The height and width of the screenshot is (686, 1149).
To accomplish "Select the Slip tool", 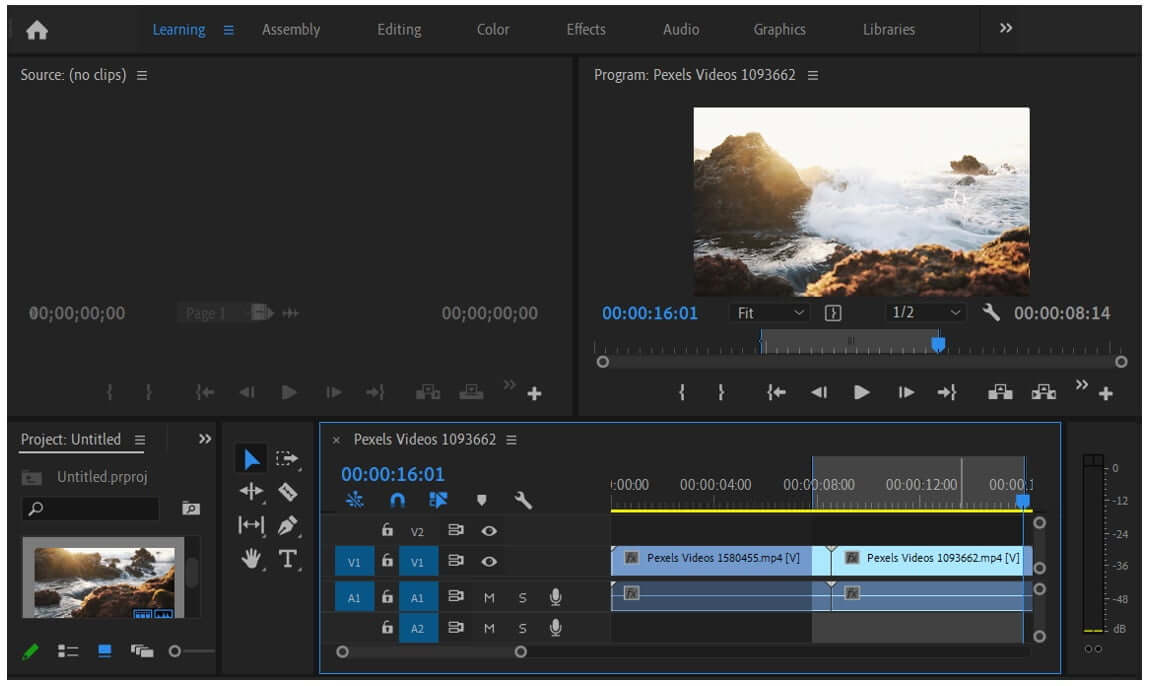I will [251, 525].
